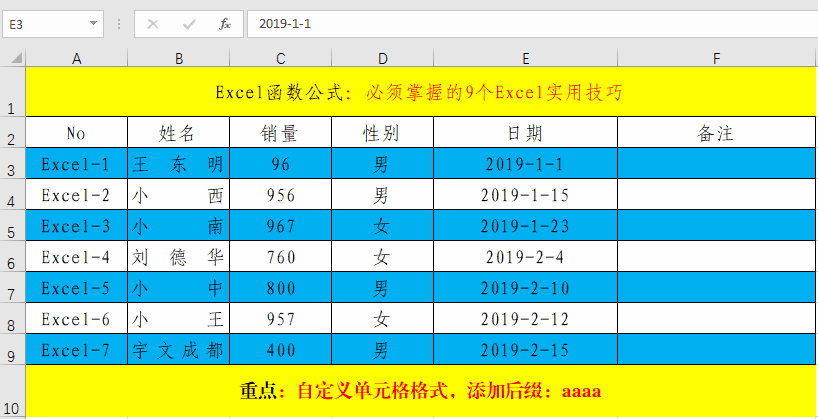Click the title cell about 9个Excel实用技巧

[x=420, y=92]
